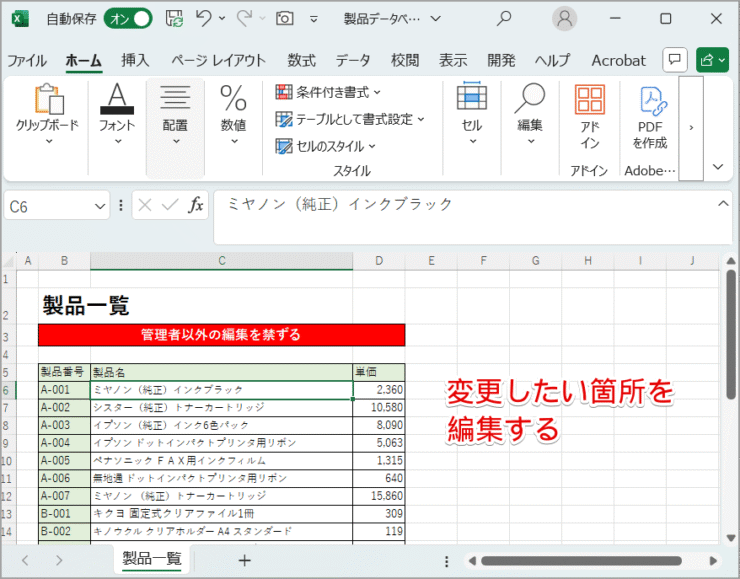This screenshot has width=740, height=579.
Task: Open the フォント group
Action: click(x=117, y=114)
